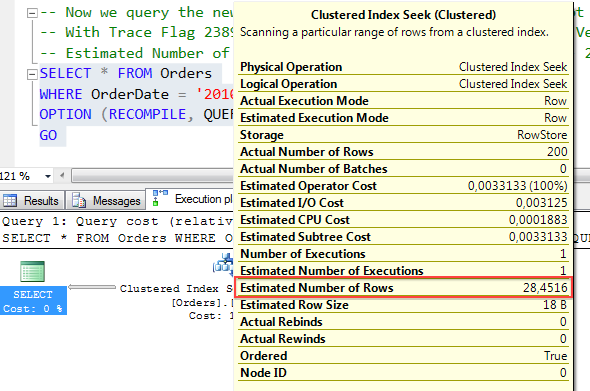Collapse the comment block outline toggle
Image resolution: width=590 pixels, height=391 pixels.
coord(32,13)
